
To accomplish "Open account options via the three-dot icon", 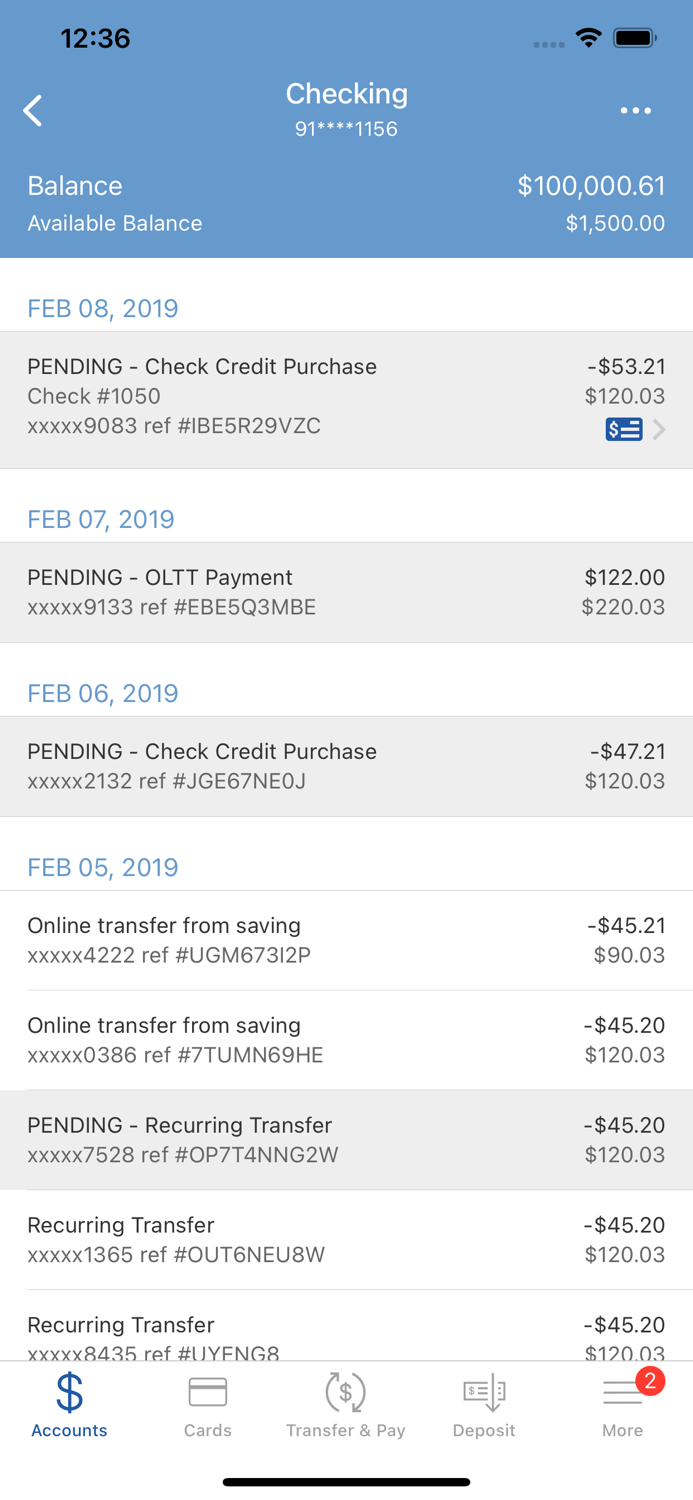I will [636, 110].
